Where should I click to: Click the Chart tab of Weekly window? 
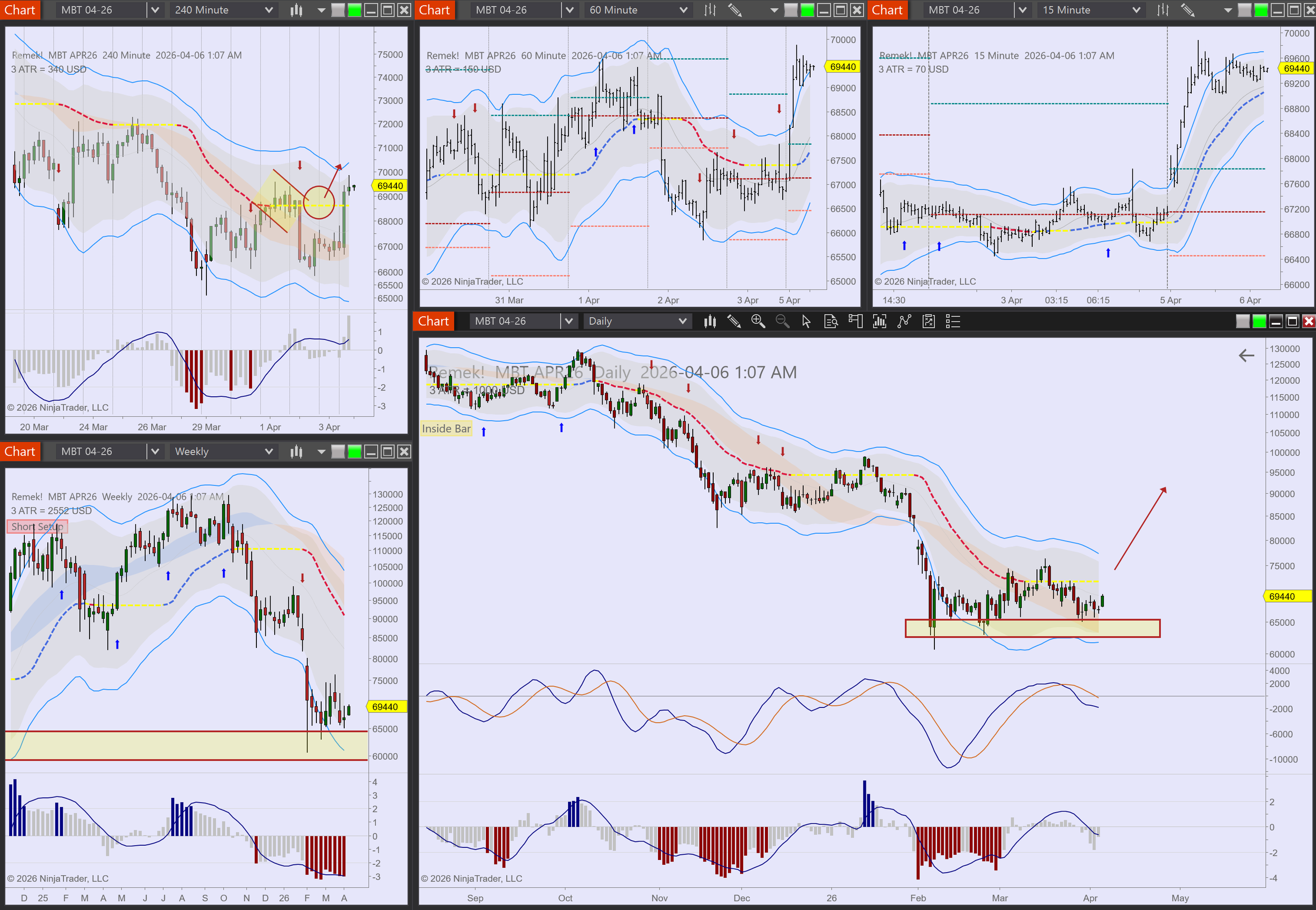point(20,452)
